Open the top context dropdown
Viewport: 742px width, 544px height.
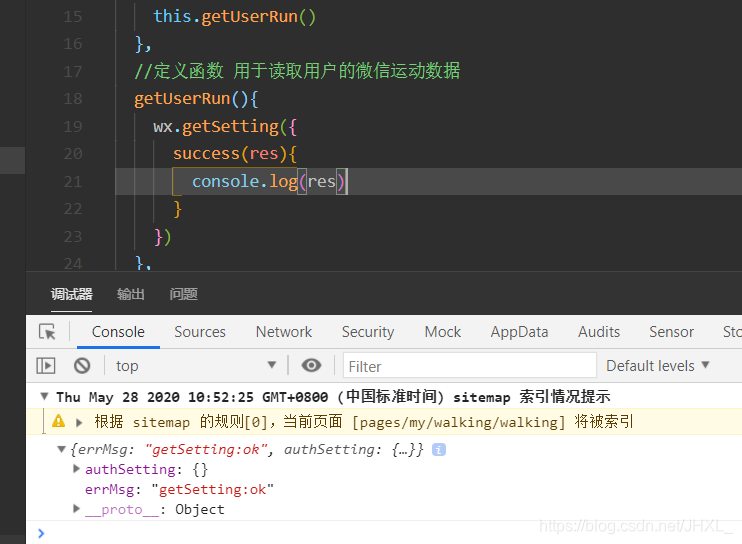[196, 366]
